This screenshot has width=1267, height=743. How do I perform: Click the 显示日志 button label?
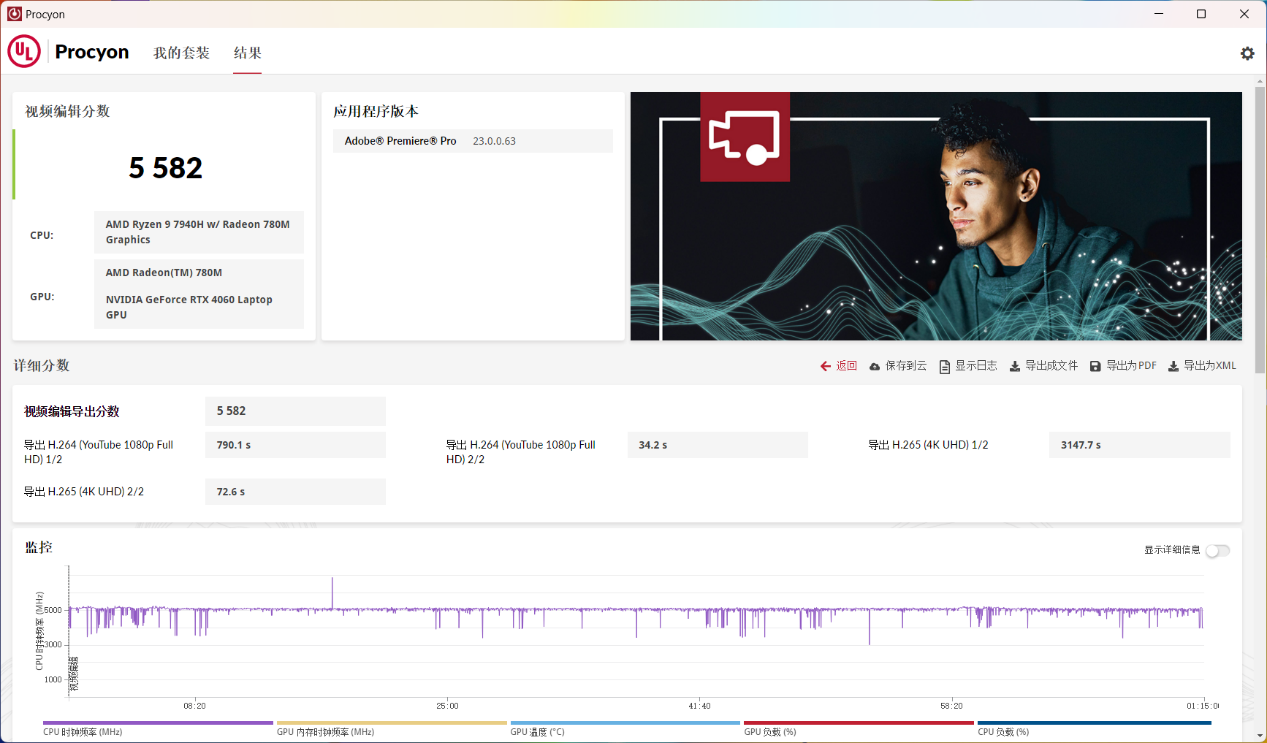[976, 366]
